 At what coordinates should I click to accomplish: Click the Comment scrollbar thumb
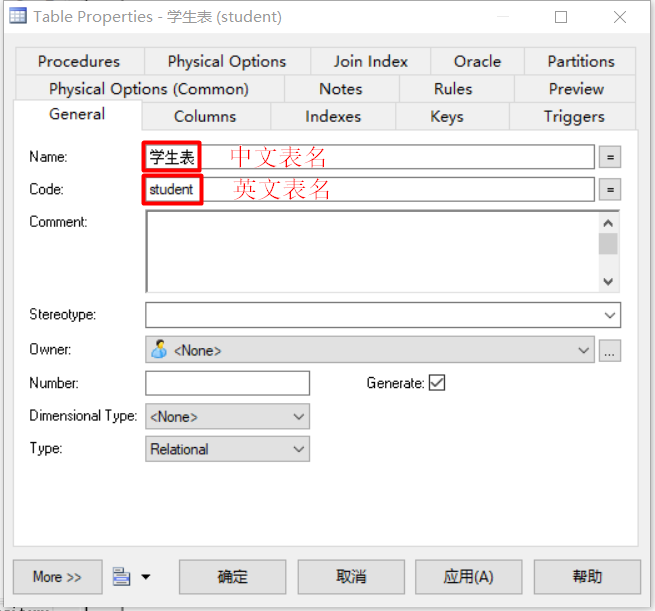point(608,244)
